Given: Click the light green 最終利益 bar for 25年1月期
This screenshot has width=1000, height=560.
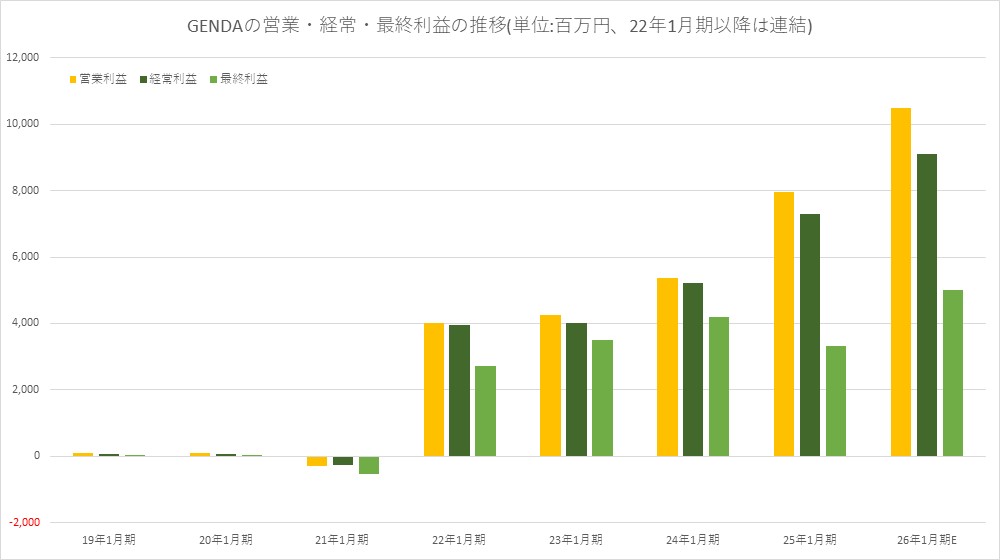Looking at the screenshot, I should click(x=835, y=401).
